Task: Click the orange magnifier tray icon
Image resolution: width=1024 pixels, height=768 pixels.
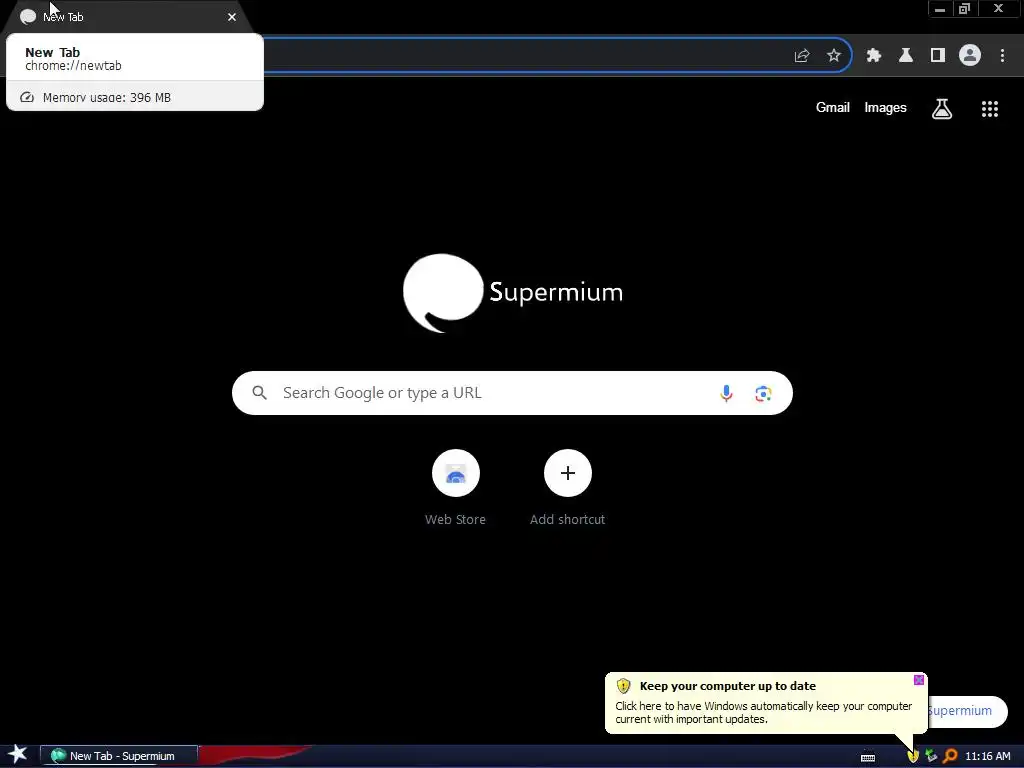Action: pyautogui.click(x=950, y=756)
